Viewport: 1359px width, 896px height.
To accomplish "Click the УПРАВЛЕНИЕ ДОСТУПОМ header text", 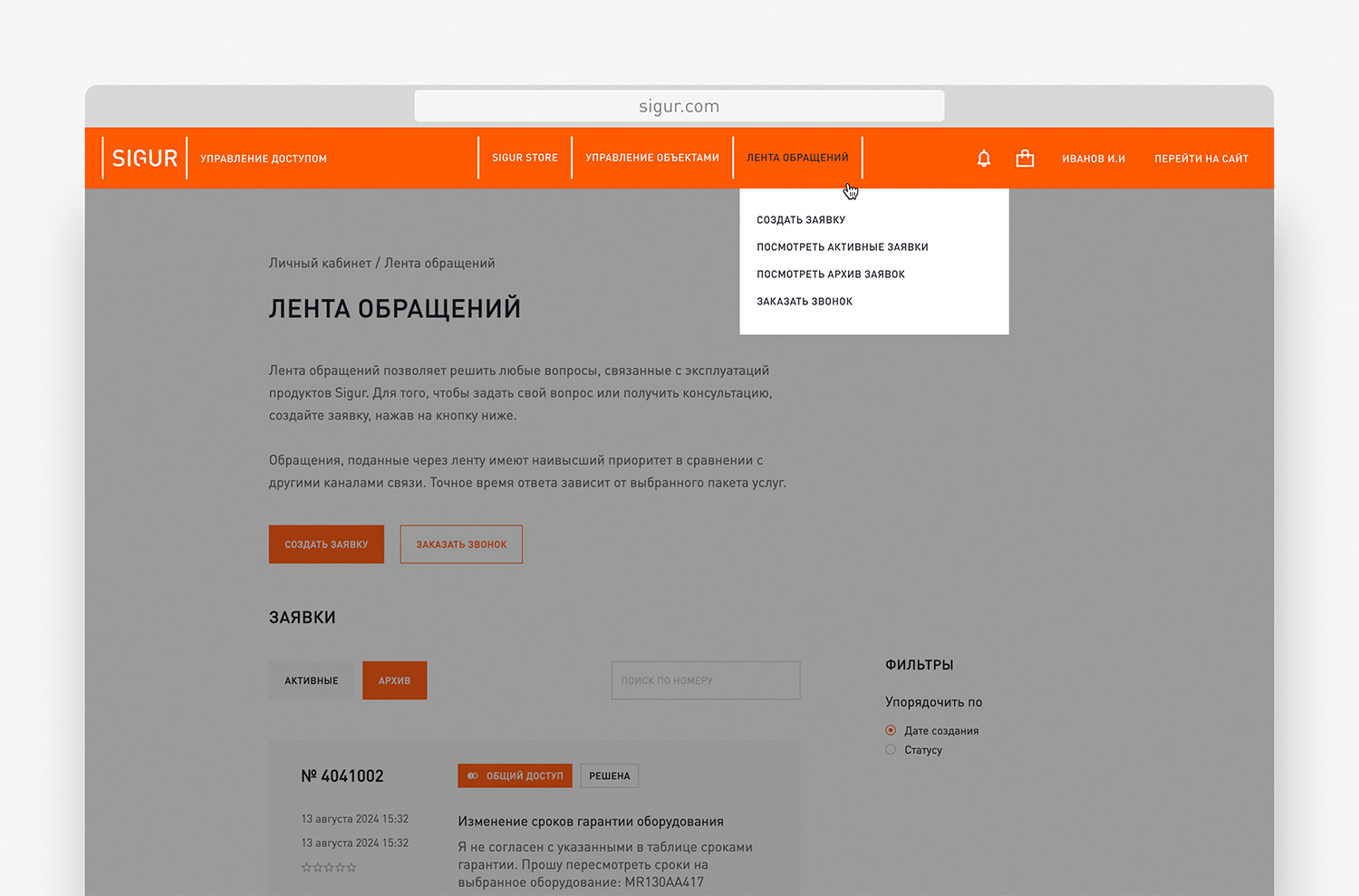I will (x=264, y=159).
